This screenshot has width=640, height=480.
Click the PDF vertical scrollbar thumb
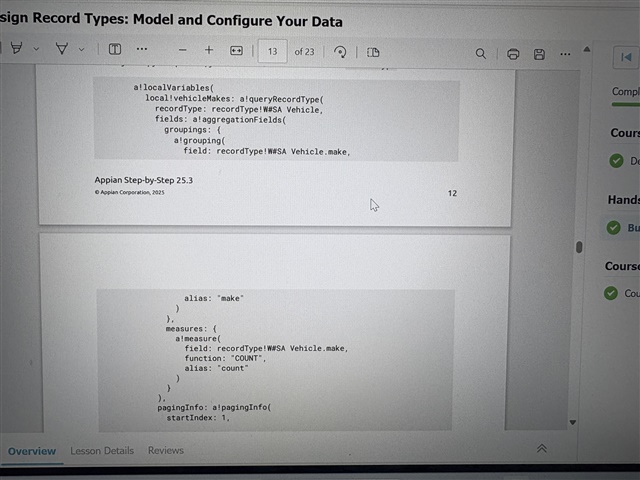point(579,247)
